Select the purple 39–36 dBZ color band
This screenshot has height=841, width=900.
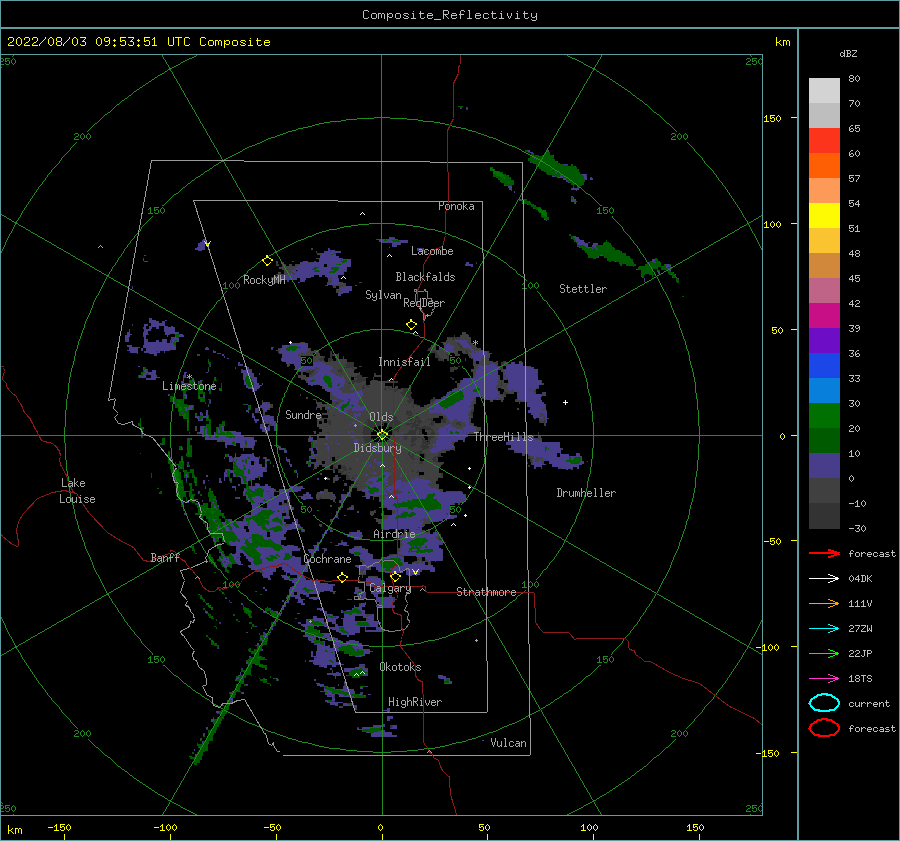[x=824, y=340]
